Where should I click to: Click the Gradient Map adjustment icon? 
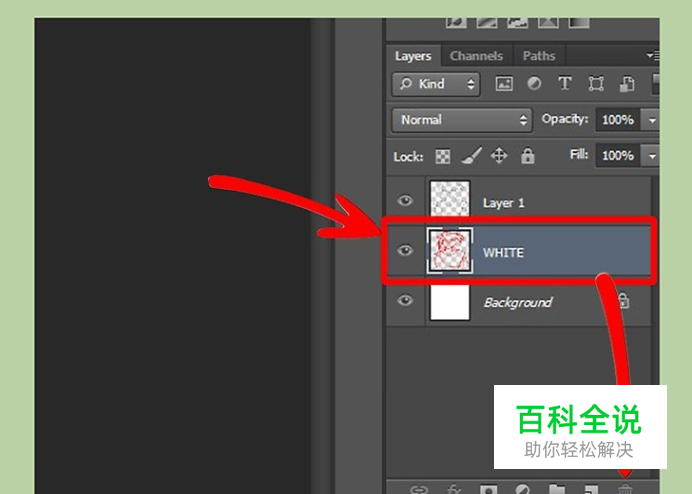click(579, 22)
